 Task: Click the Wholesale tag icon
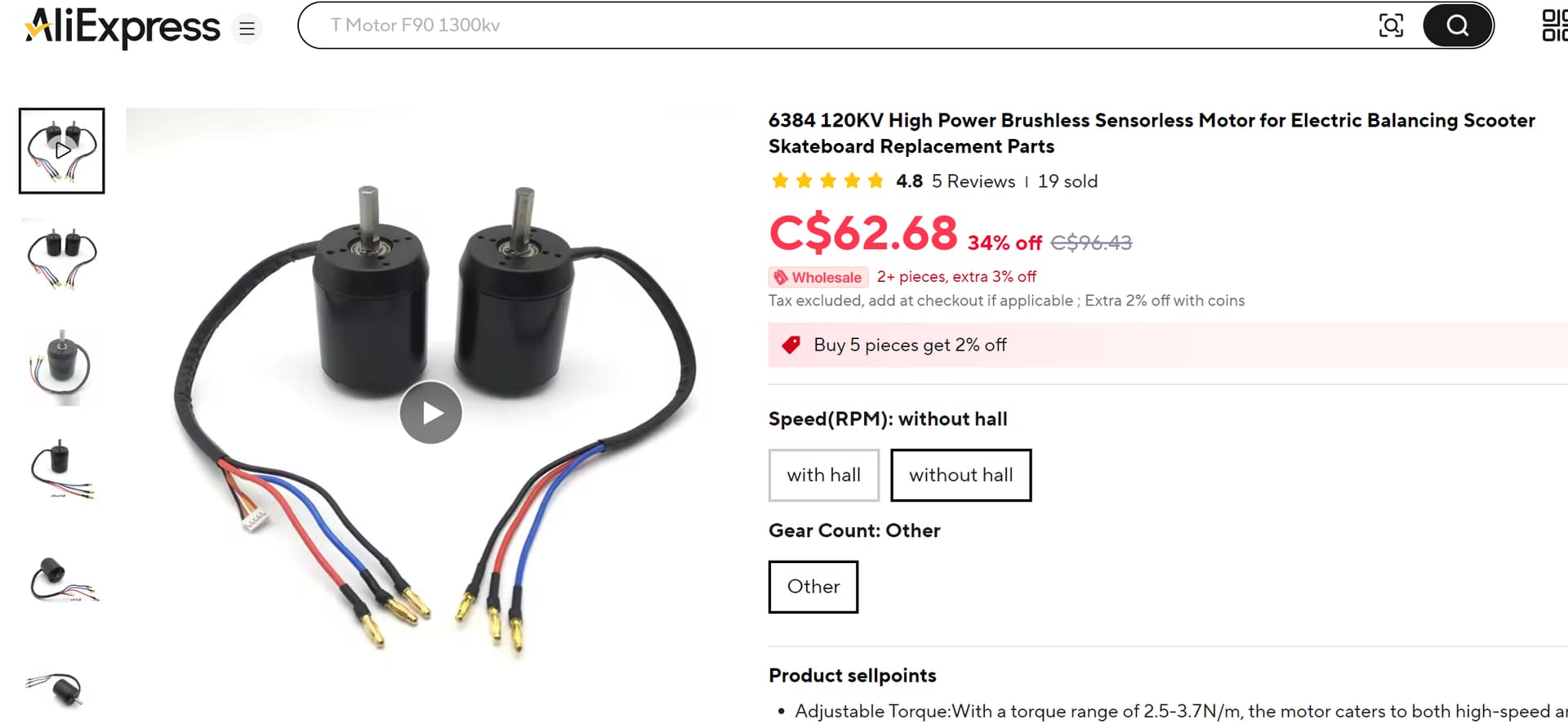pos(781,277)
